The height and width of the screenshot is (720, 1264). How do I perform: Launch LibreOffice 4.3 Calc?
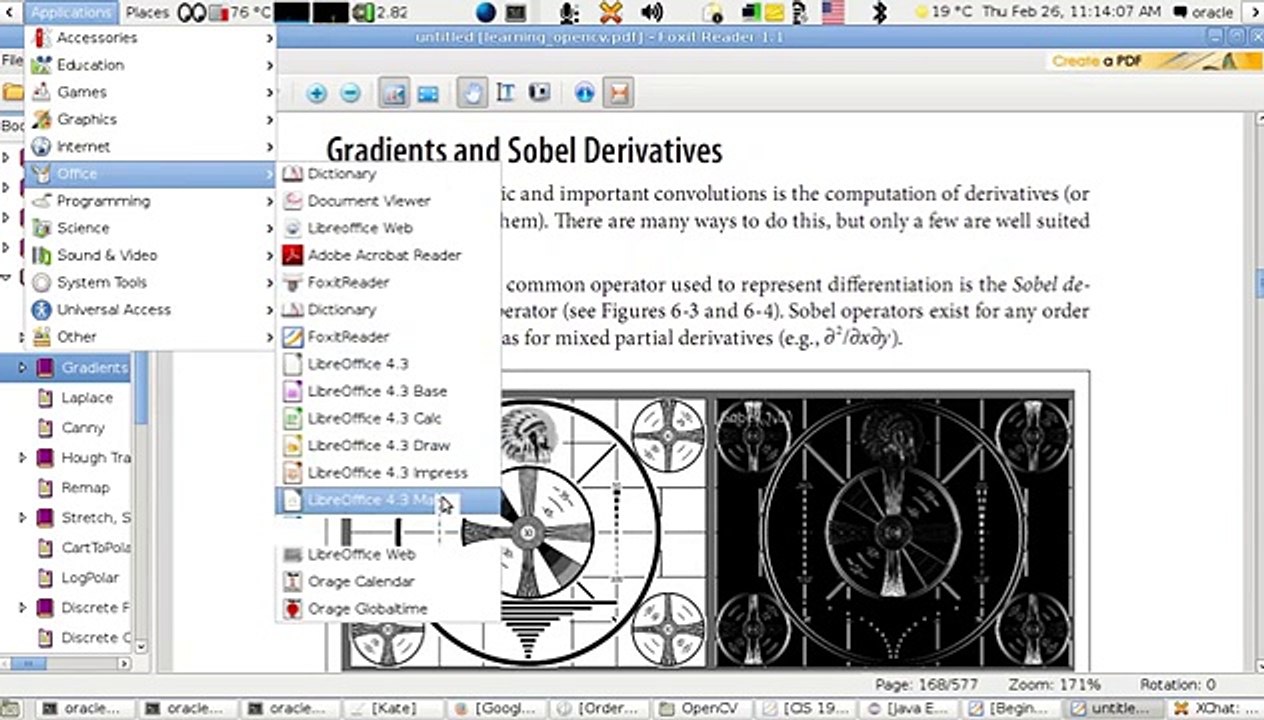click(x=388, y=419)
